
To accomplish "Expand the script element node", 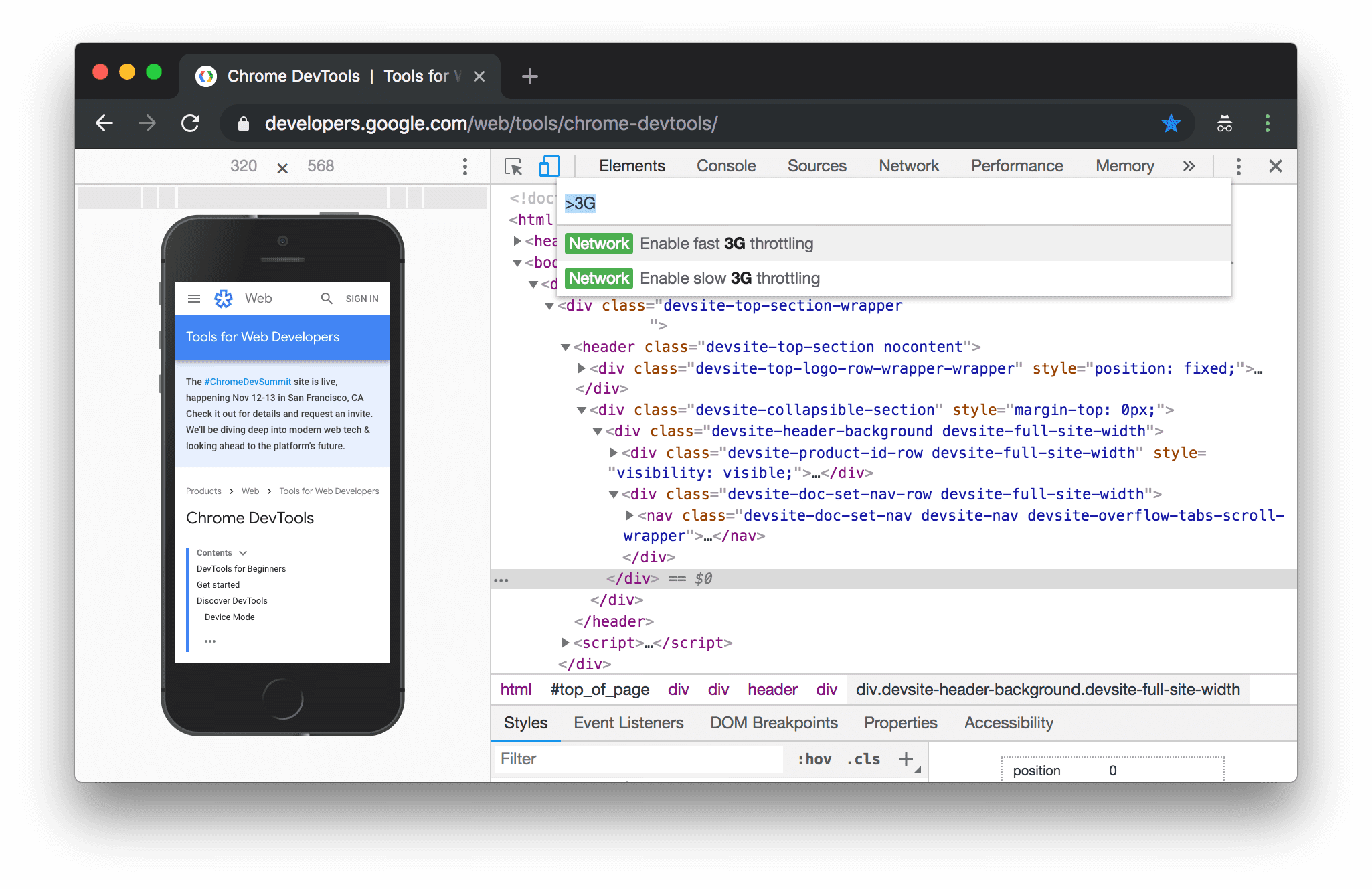I will 565,642.
